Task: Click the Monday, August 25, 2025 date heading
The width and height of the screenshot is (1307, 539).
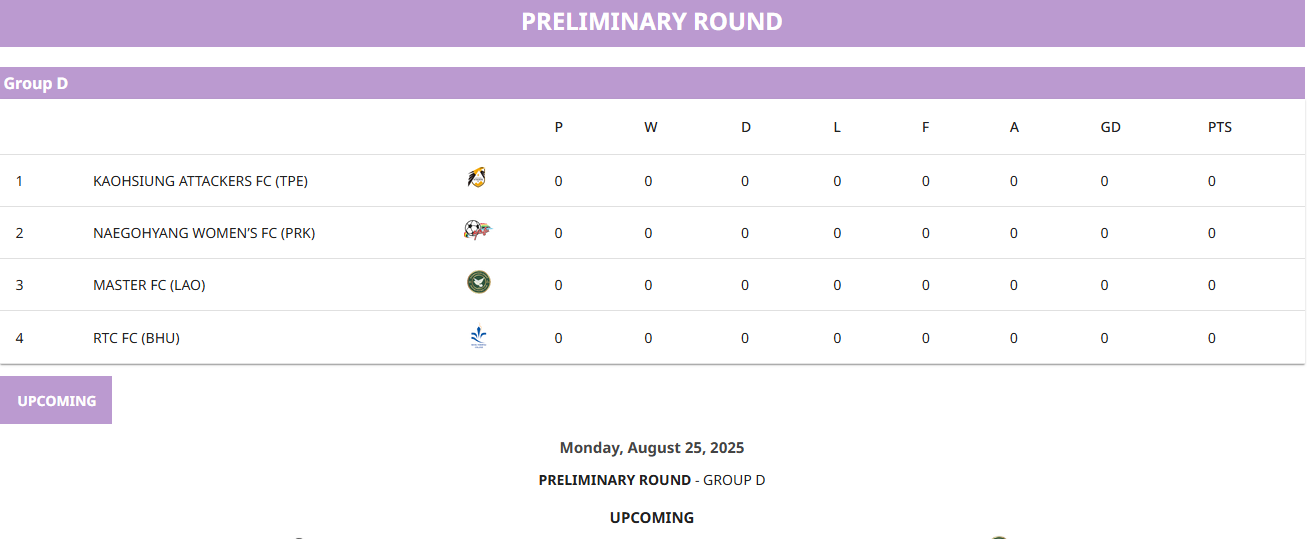Action: 652,448
